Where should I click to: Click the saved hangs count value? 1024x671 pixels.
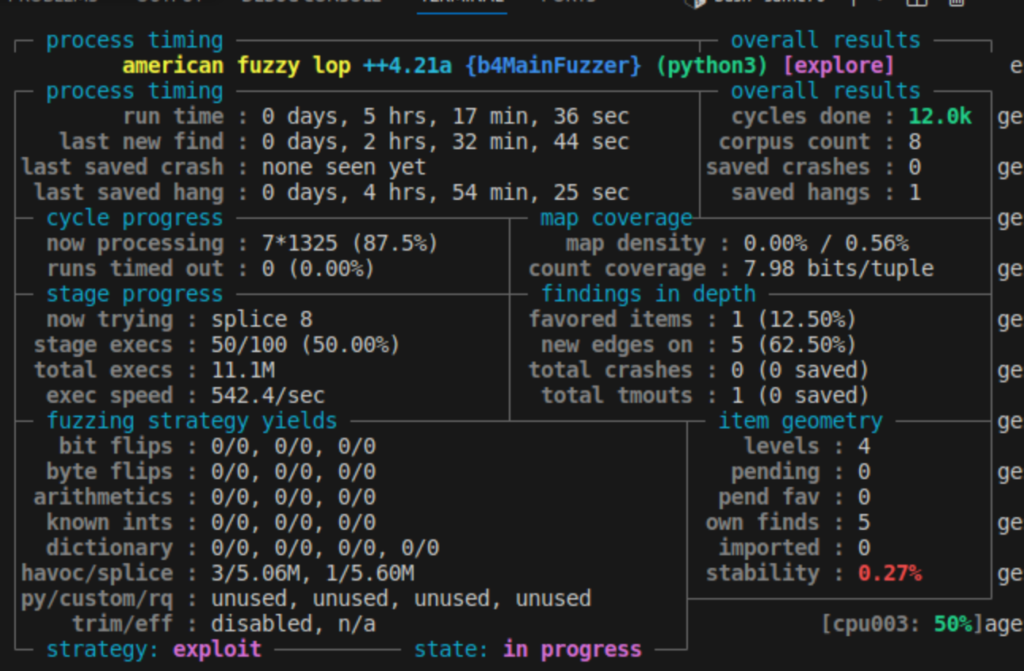pos(914,192)
